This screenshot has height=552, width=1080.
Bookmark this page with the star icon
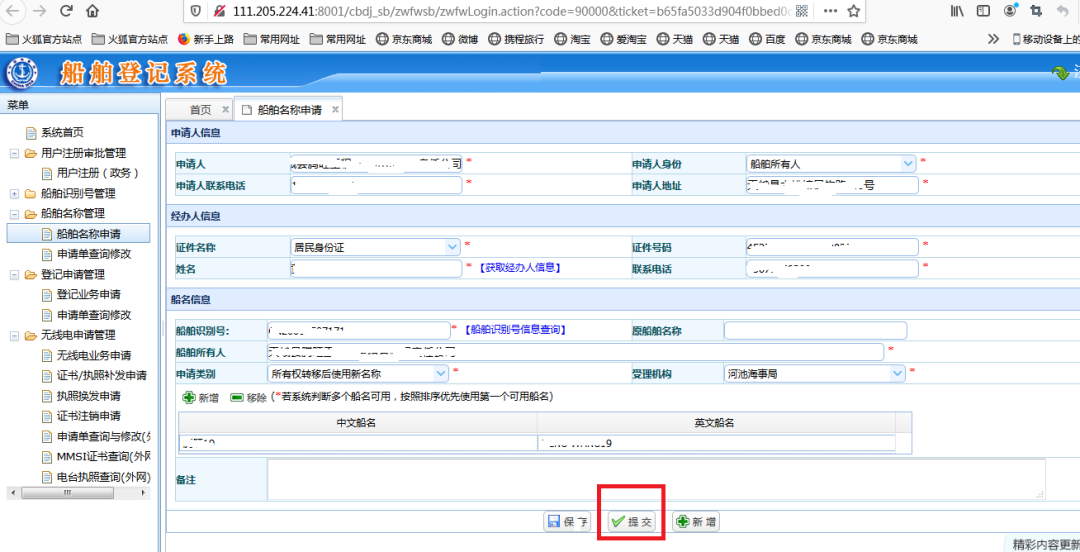tap(853, 11)
